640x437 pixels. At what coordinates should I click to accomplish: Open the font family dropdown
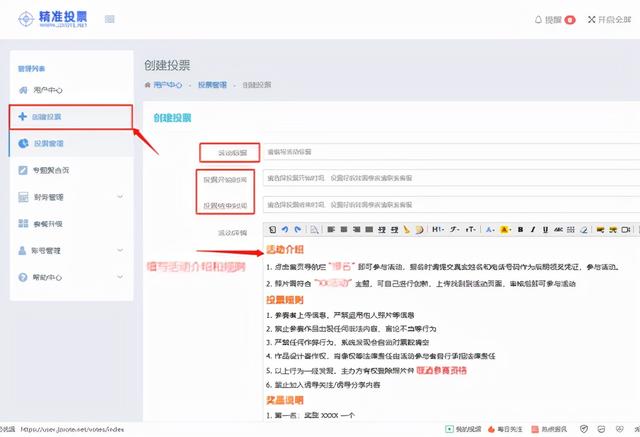(455, 230)
